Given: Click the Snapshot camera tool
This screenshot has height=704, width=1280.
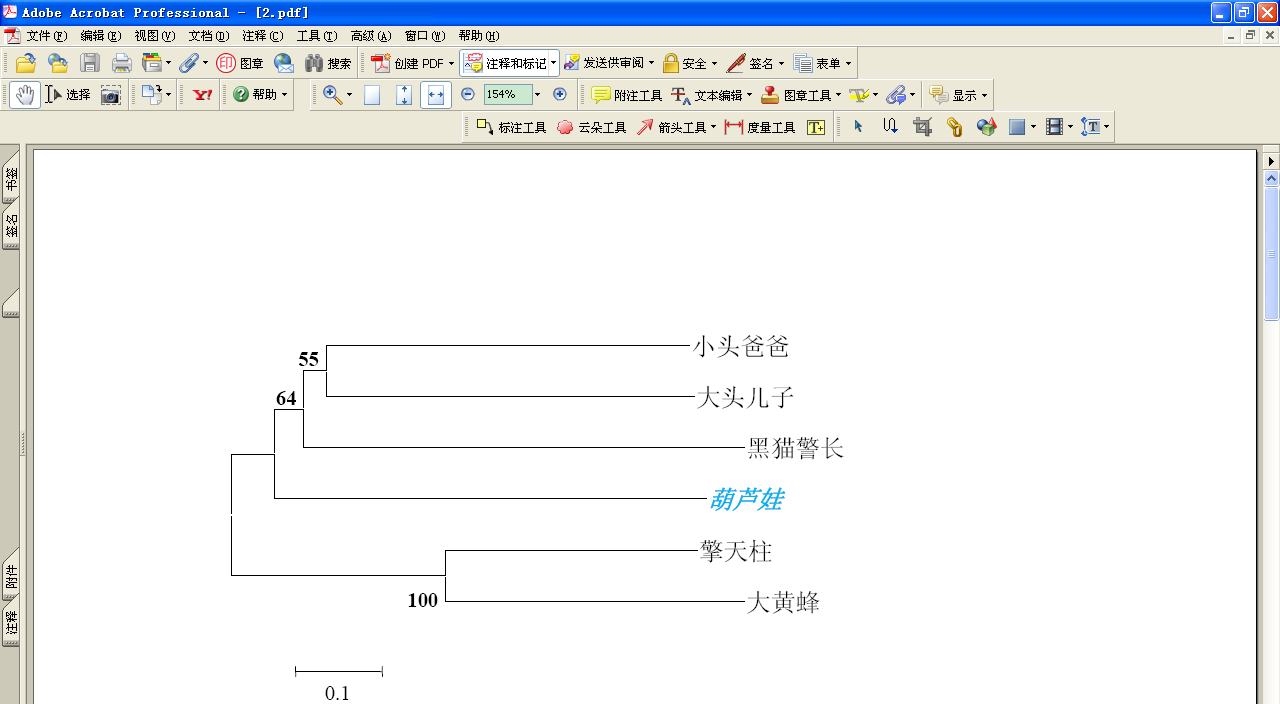Looking at the screenshot, I should point(110,95).
